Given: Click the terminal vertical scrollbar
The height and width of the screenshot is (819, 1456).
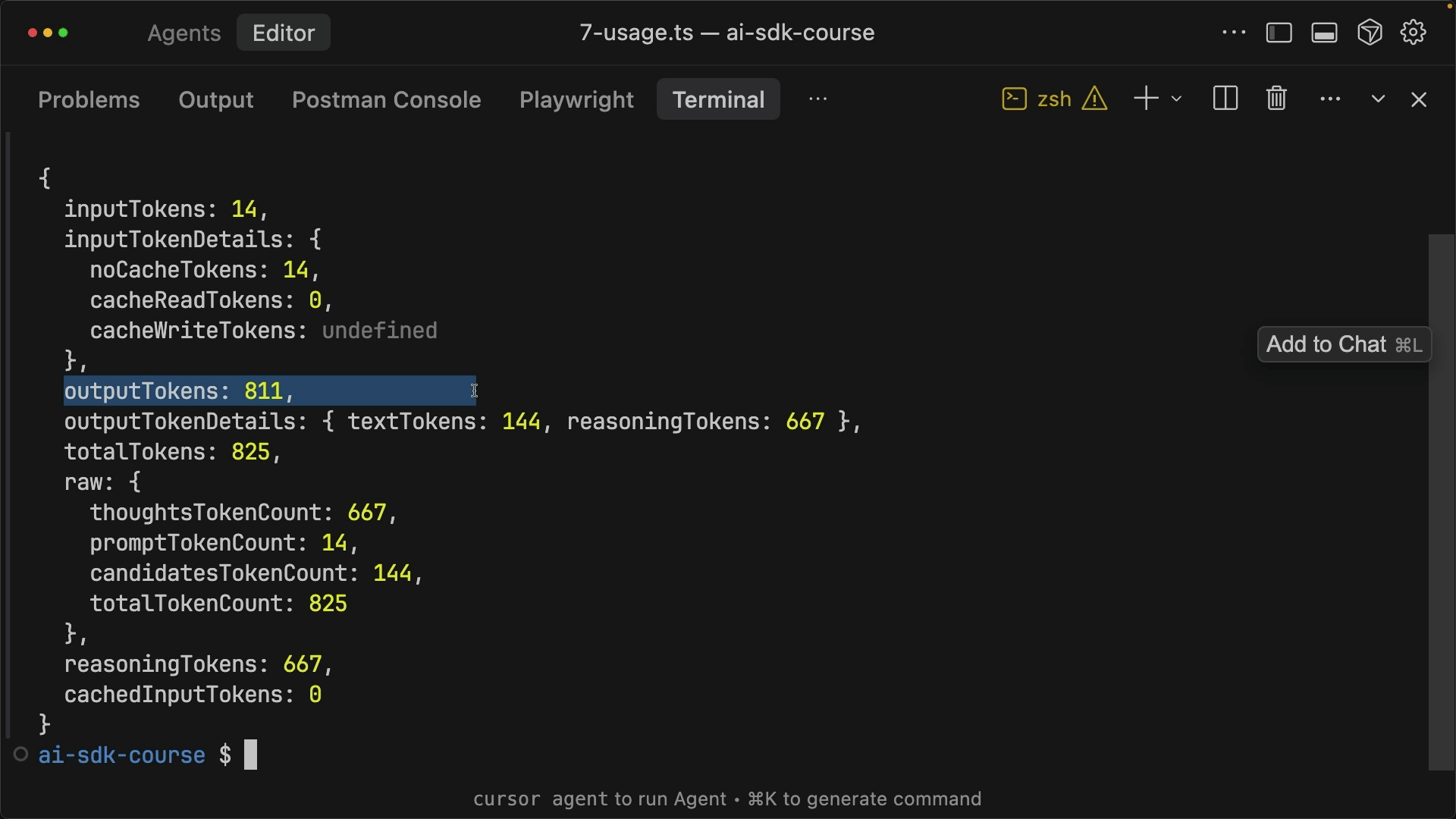Looking at the screenshot, I should [x=1441, y=501].
